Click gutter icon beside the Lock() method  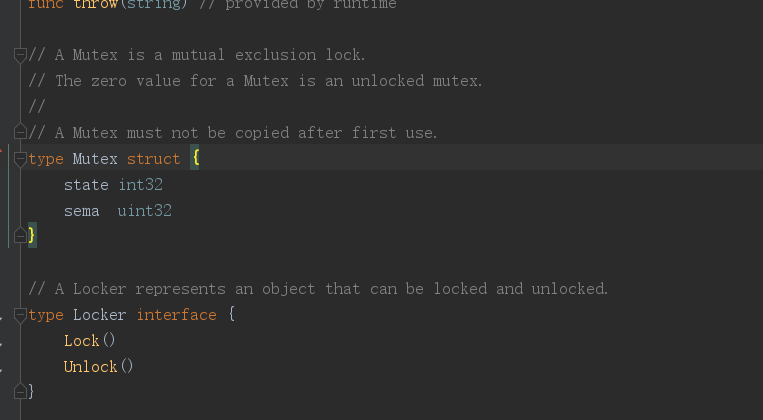(x=2, y=341)
